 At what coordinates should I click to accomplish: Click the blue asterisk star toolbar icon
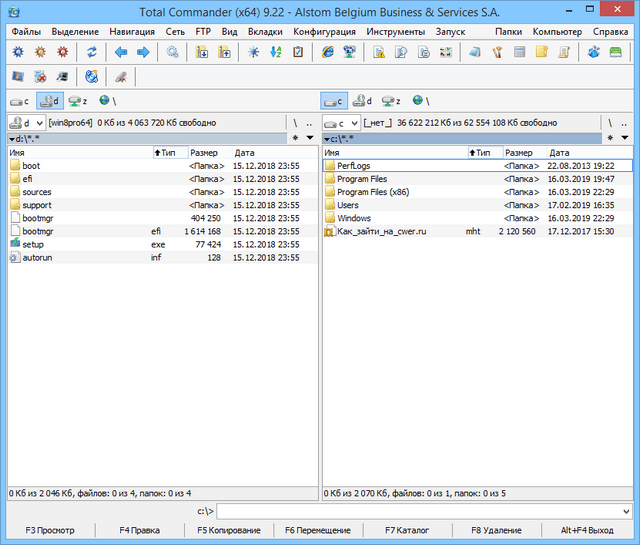click(253, 52)
